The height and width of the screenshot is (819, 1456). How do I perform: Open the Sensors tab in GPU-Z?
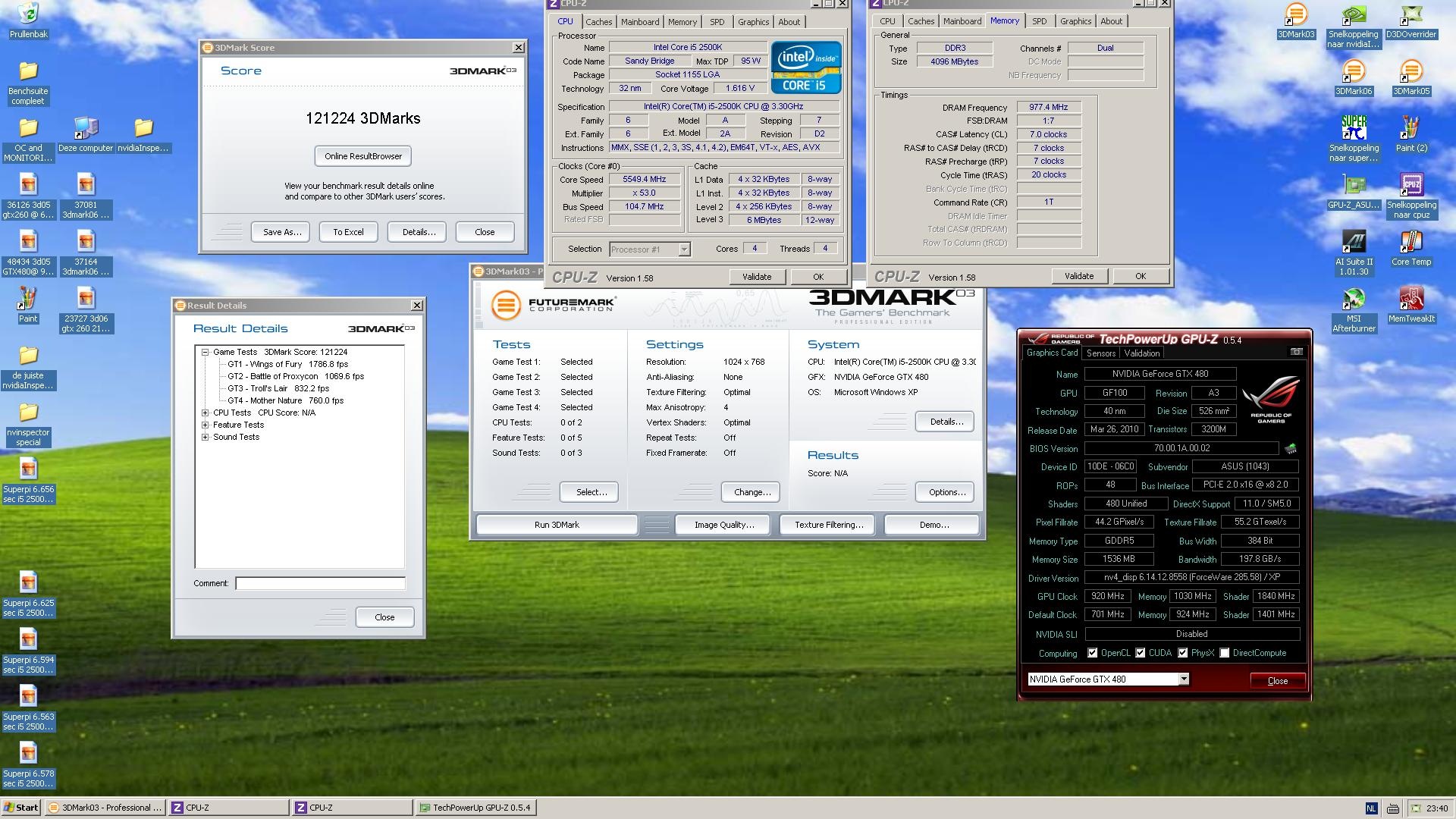[x=1100, y=353]
